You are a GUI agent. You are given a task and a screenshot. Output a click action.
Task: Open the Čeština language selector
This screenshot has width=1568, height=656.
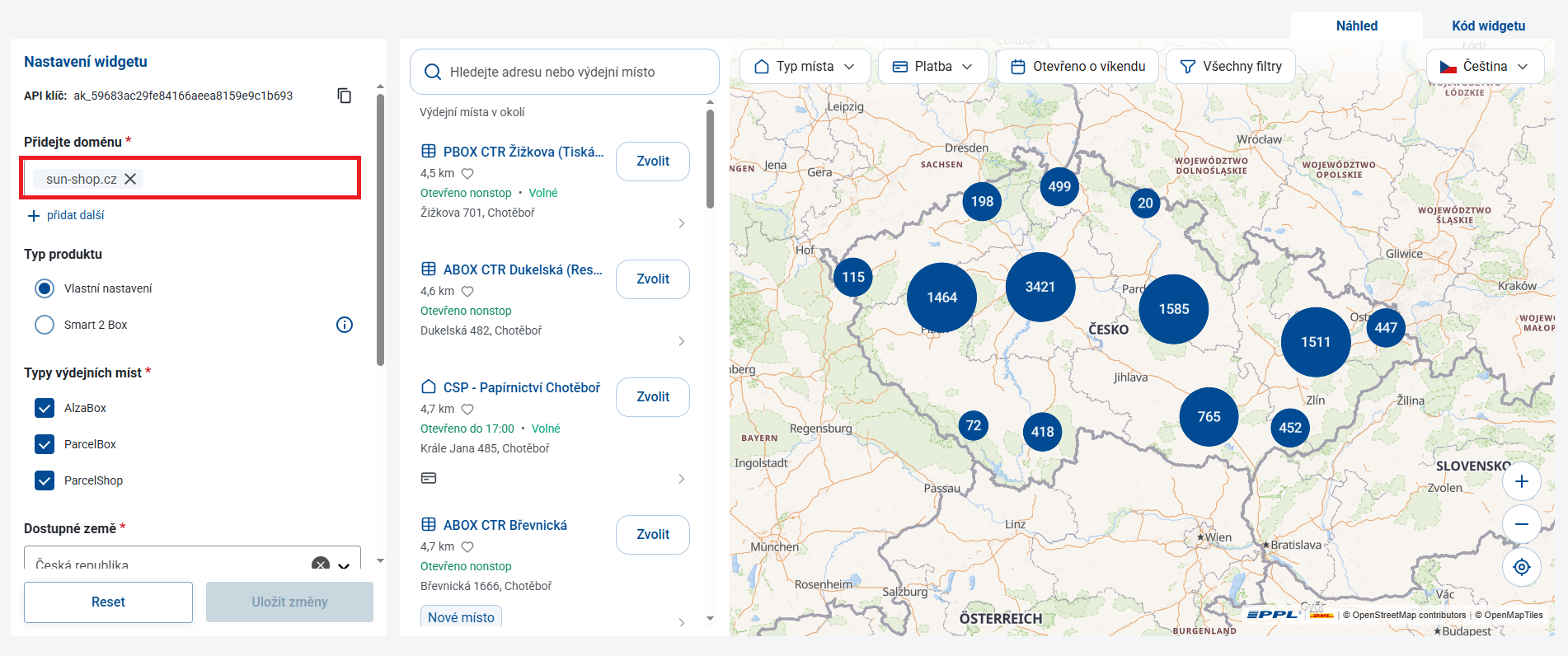1485,66
